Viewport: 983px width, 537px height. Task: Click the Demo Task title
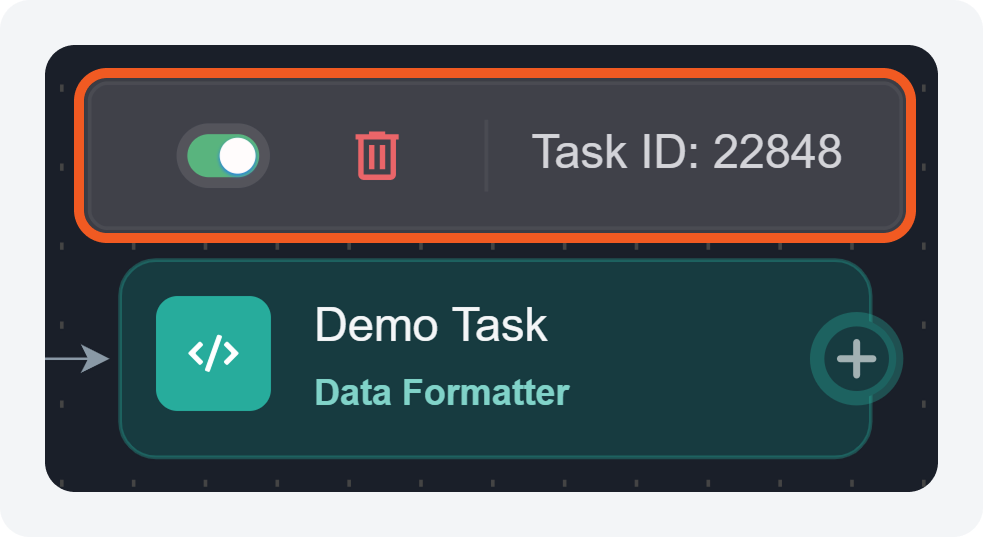[x=431, y=325]
